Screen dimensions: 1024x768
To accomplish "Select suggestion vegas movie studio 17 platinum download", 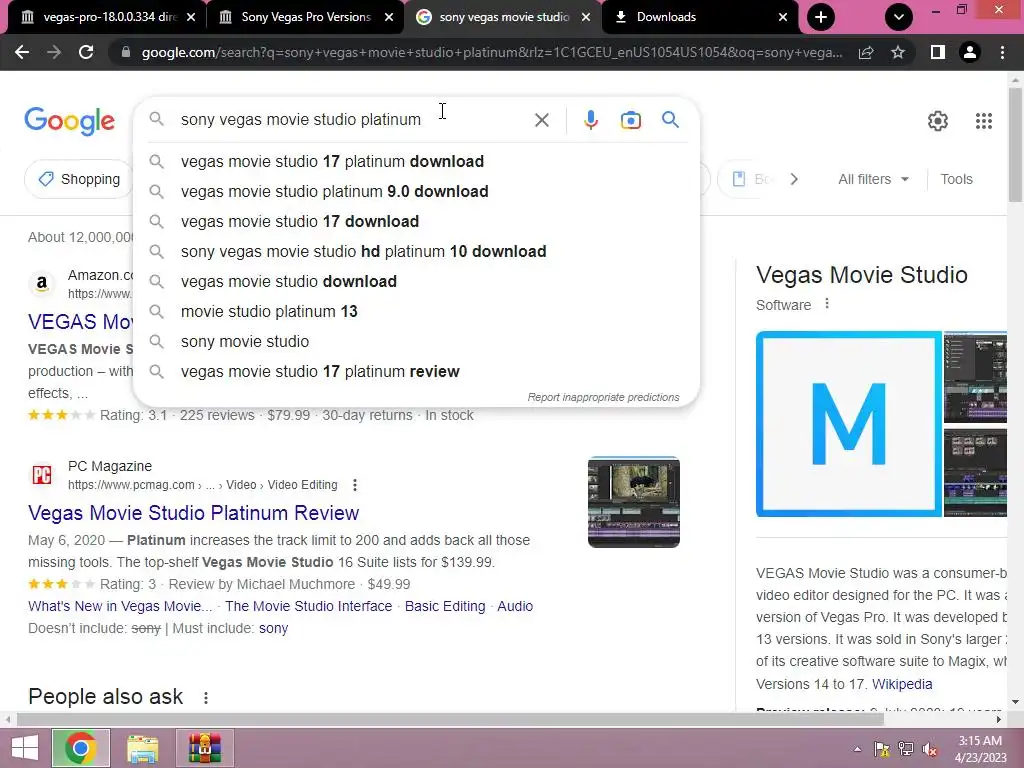I will click(x=416, y=161).
